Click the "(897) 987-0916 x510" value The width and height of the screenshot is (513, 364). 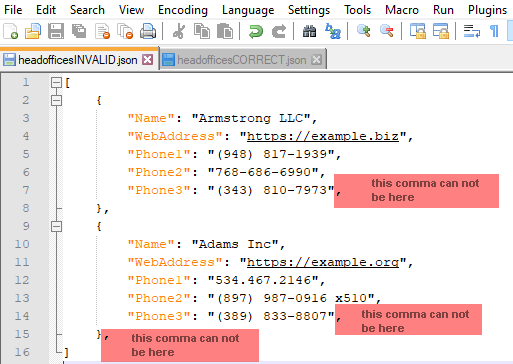pos(291,298)
